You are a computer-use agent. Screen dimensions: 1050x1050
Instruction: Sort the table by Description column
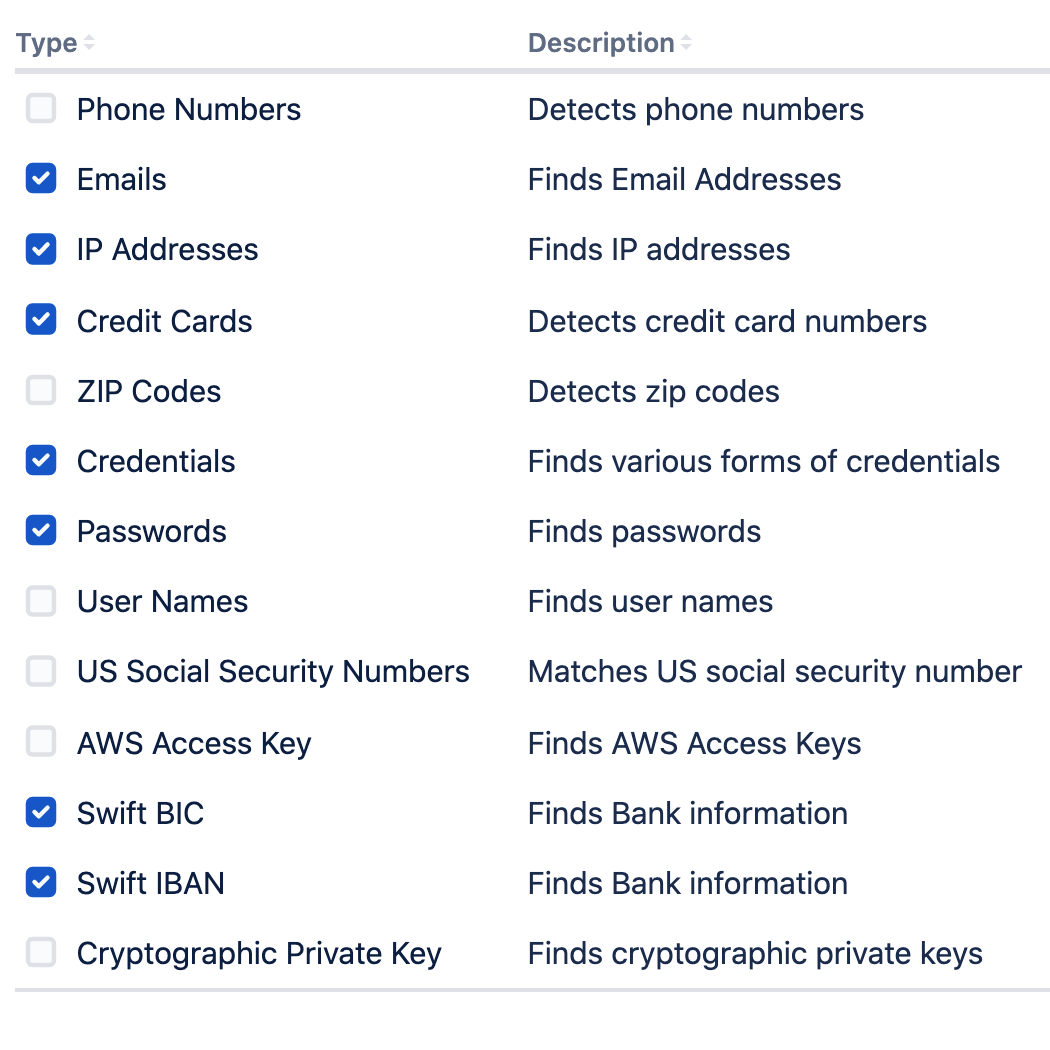click(601, 43)
